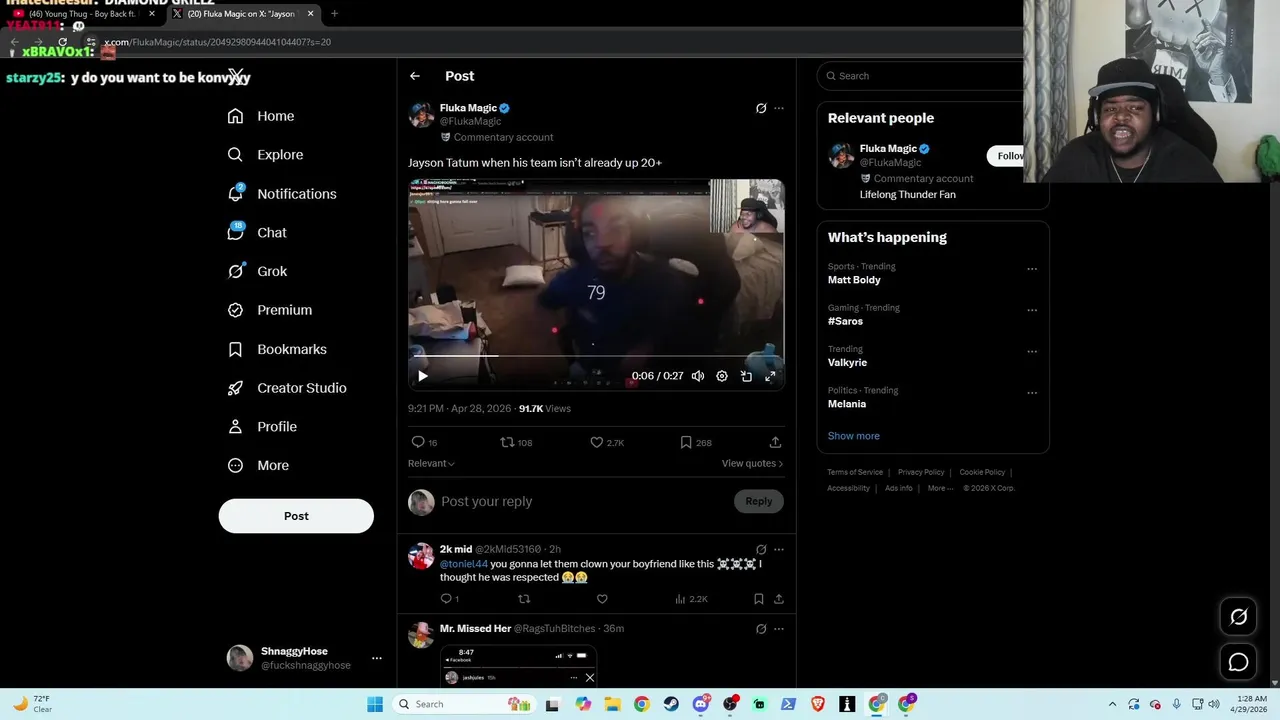Screen dimensions: 1280x720
Task: Click the Reply button
Action: (758, 501)
